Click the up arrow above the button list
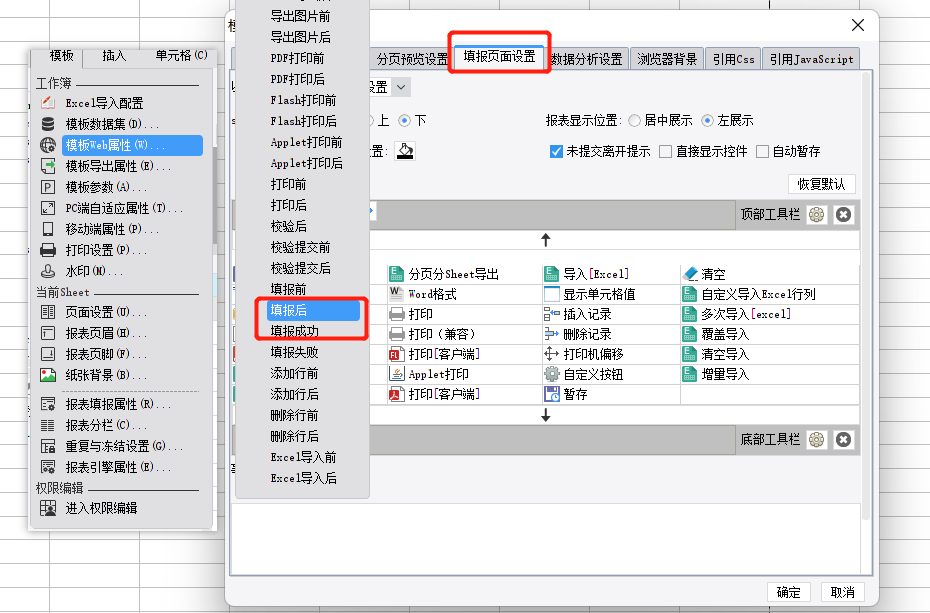Screen dimensions: 930x613 click(x=546, y=240)
